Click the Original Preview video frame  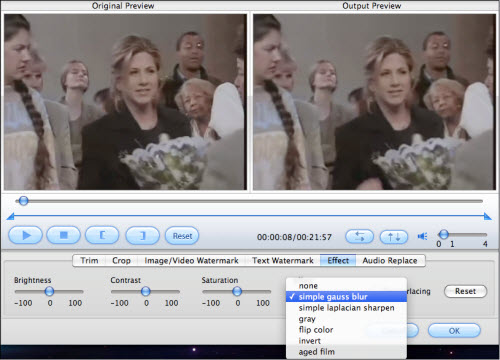(125, 102)
